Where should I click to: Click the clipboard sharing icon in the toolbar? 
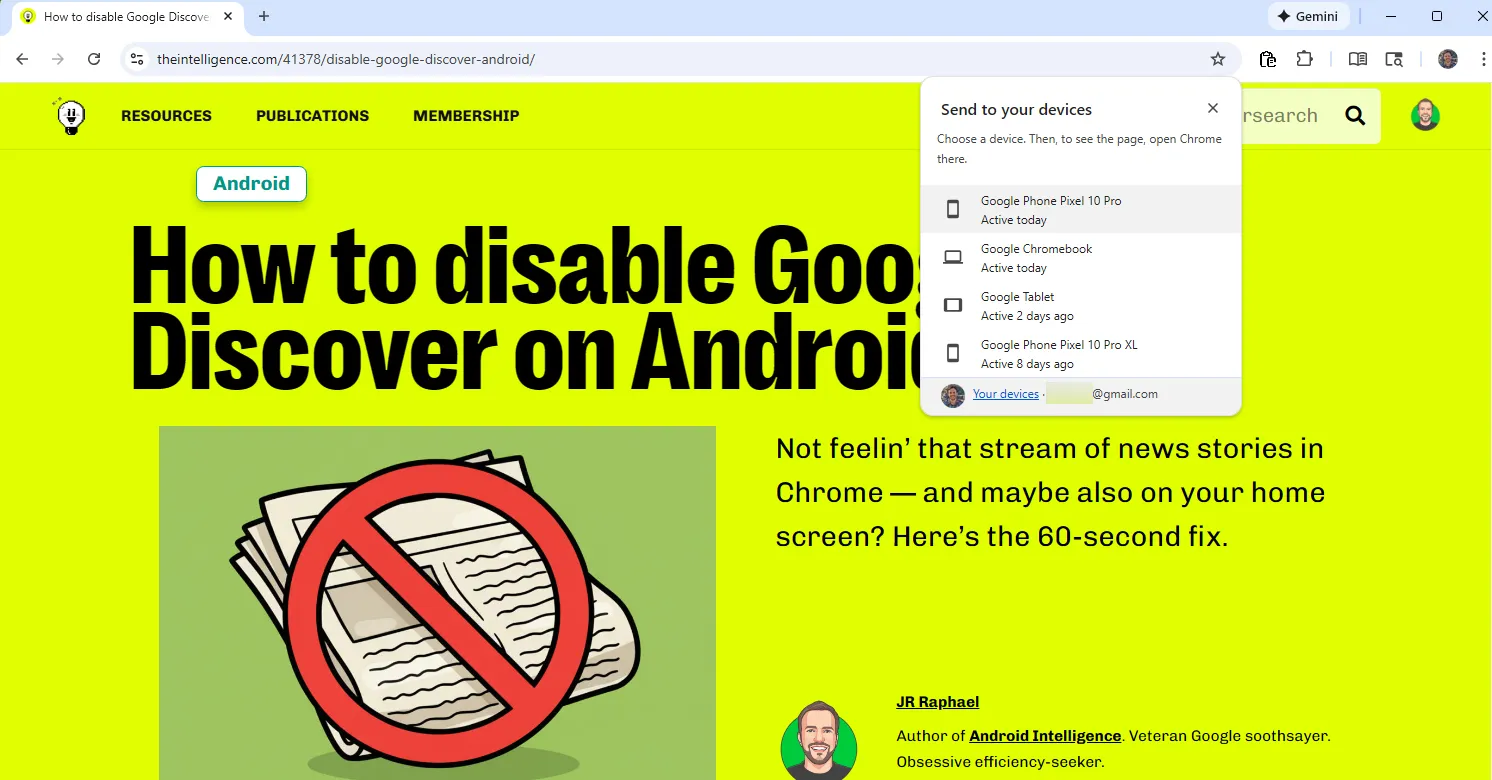(x=1267, y=59)
